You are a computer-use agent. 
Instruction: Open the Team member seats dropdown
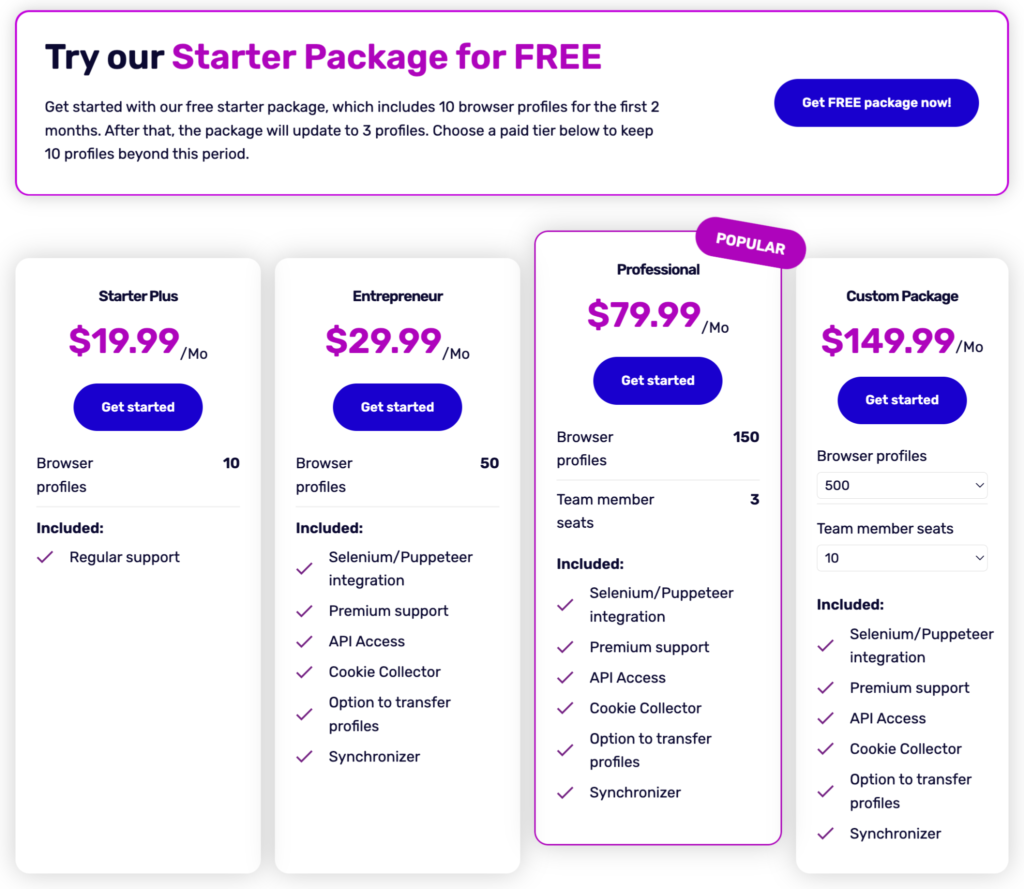pos(901,558)
